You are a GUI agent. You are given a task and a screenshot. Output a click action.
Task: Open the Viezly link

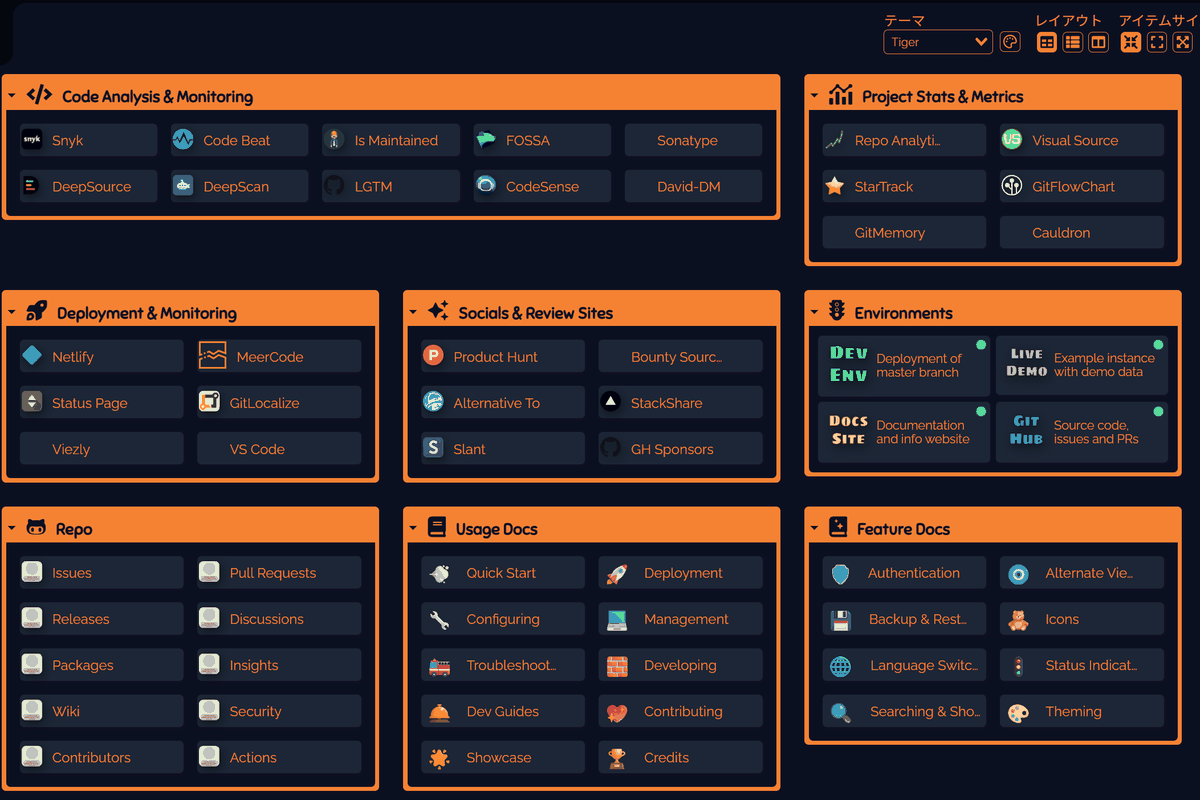102,449
